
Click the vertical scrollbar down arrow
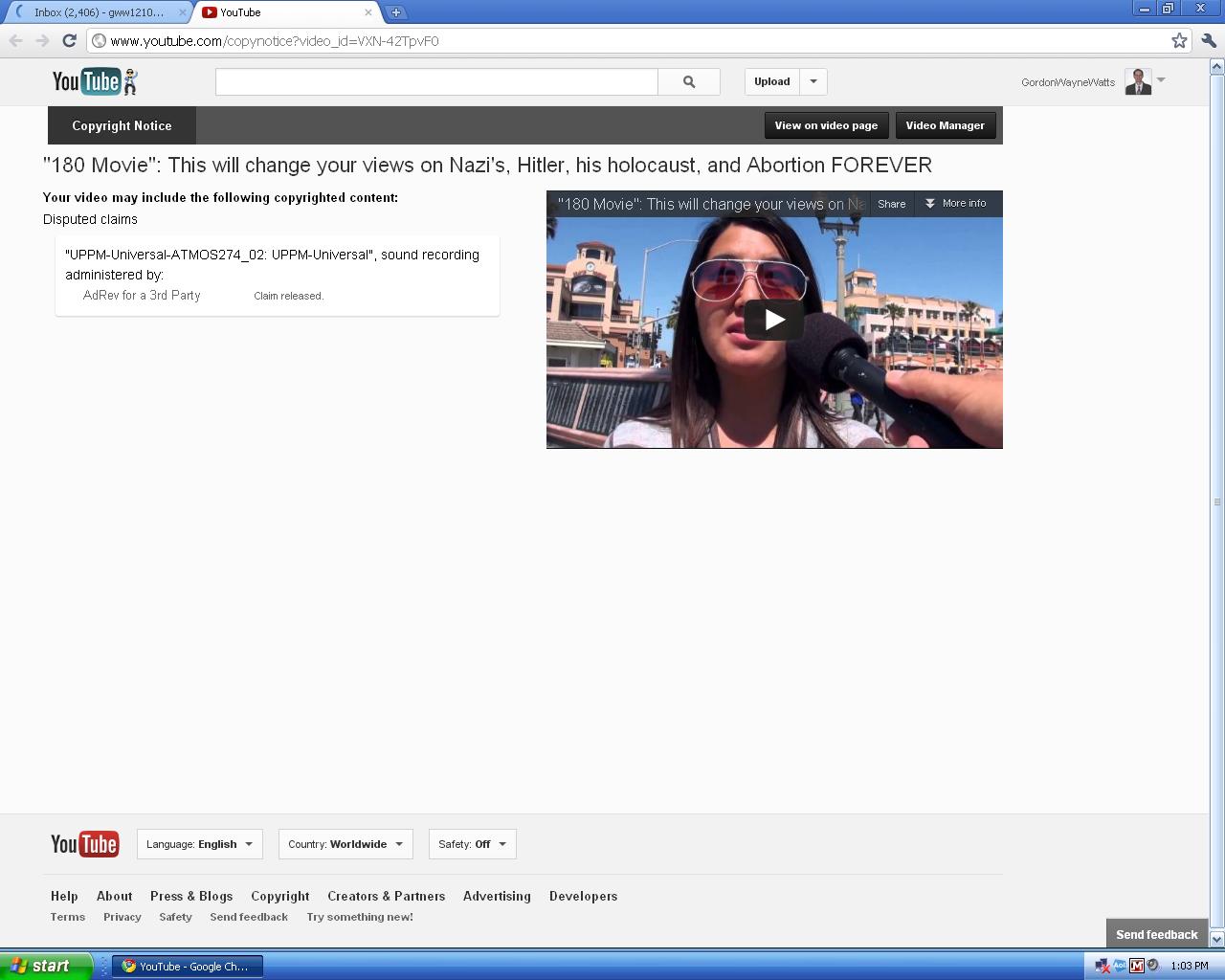(1217, 940)
